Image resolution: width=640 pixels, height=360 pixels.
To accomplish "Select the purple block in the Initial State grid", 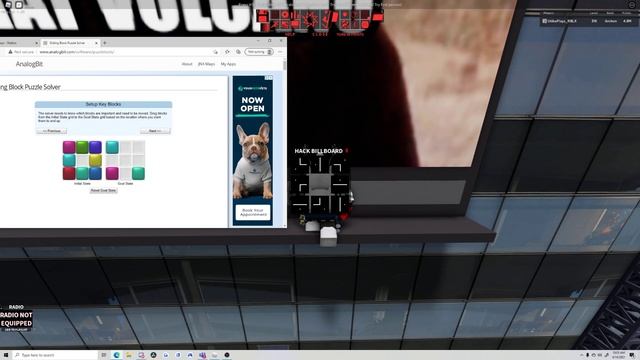I will tap(95, 147).
